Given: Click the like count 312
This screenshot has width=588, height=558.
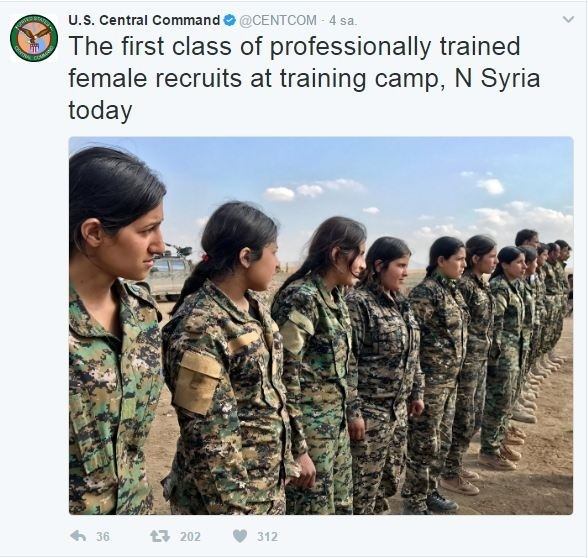Looking at the screenshot, I should coord(267,537).
